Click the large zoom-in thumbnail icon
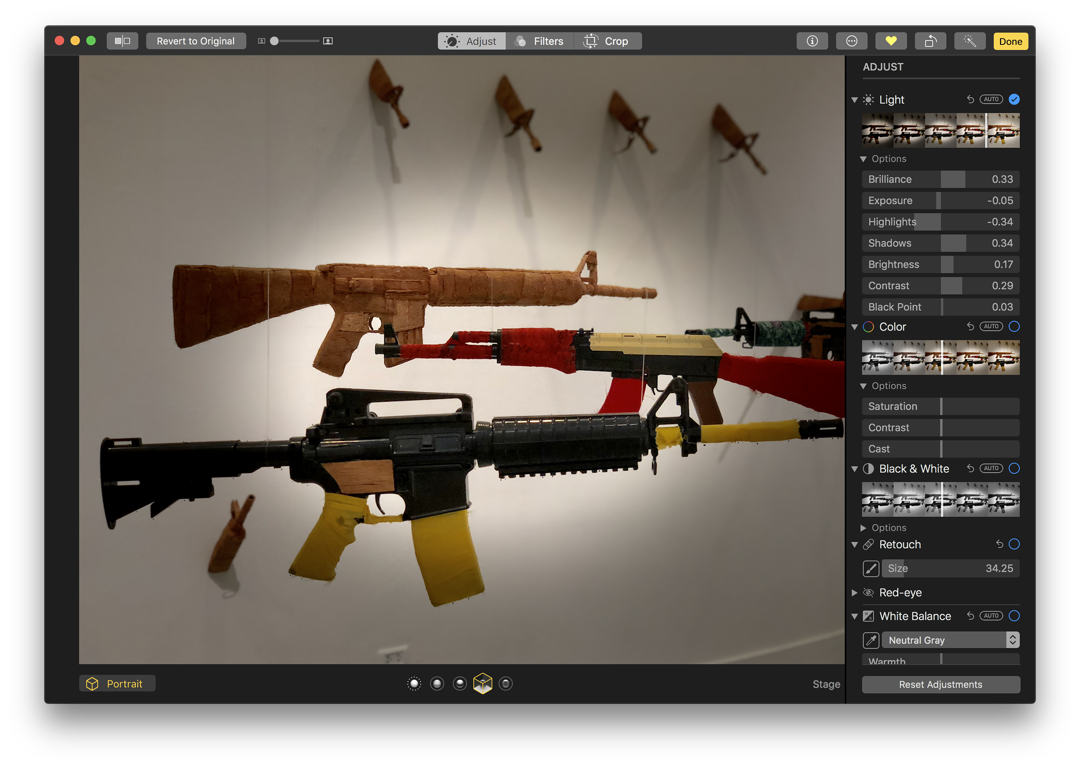The height and width of the screenshot is (767, 1080). pos(328,41)
